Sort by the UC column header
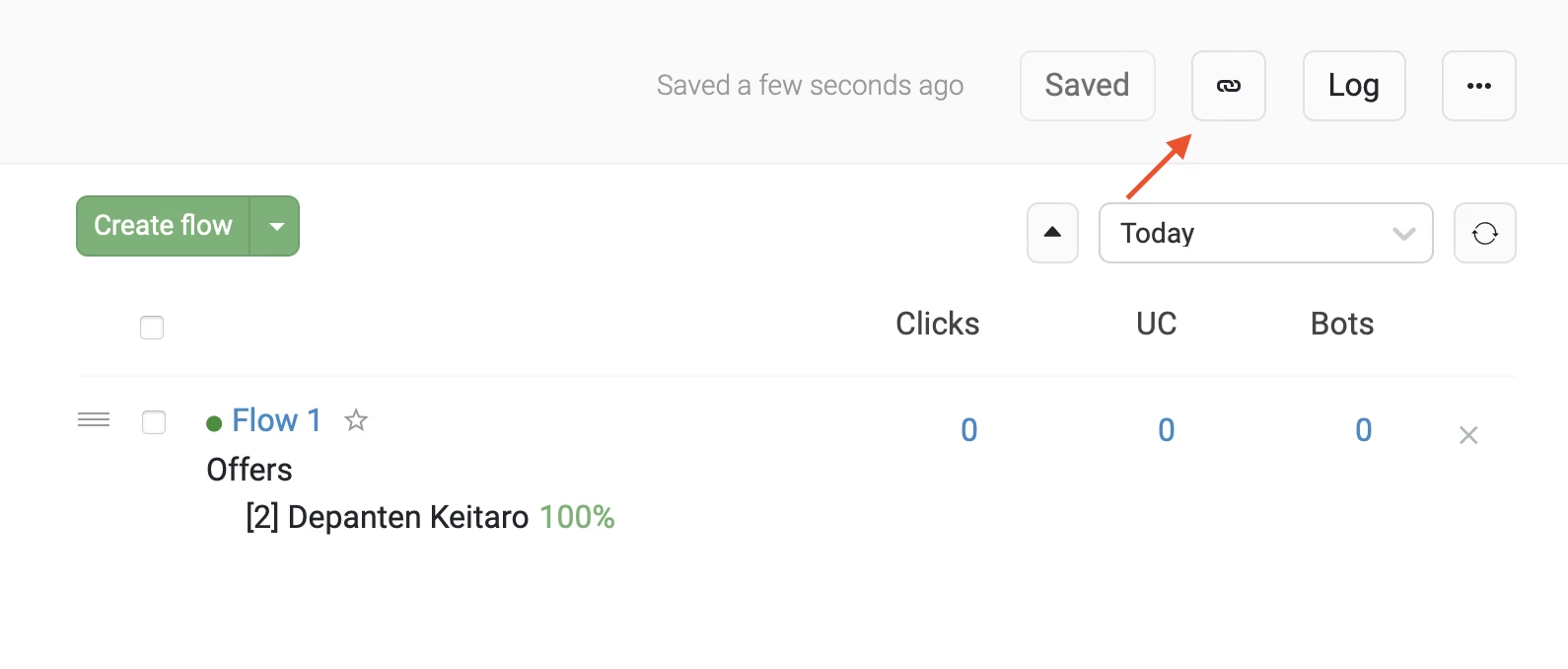 click(1156, 324)
